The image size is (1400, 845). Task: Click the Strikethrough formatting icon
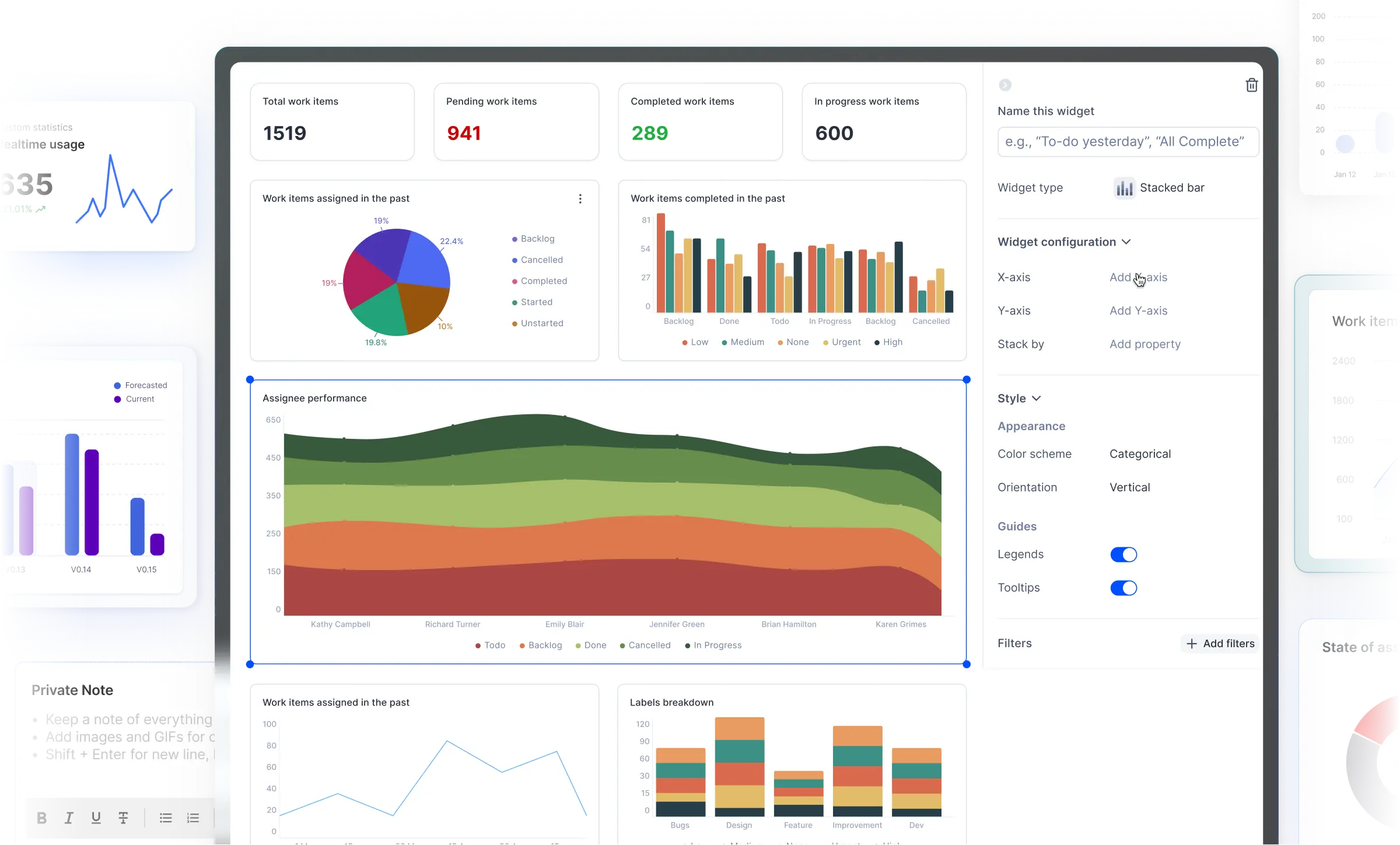point(123,818)
